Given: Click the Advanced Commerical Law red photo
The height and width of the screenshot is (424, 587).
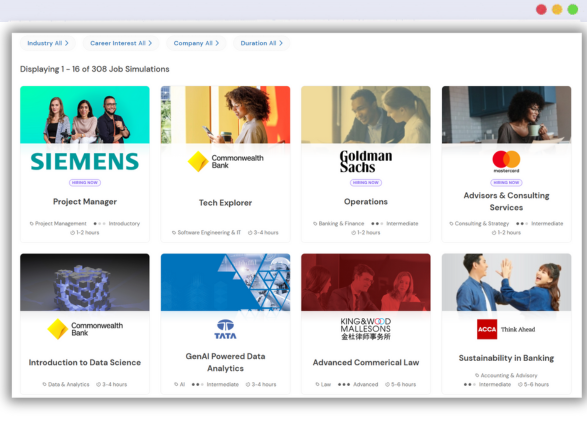Looking at the screenshot, I should 366,282.
